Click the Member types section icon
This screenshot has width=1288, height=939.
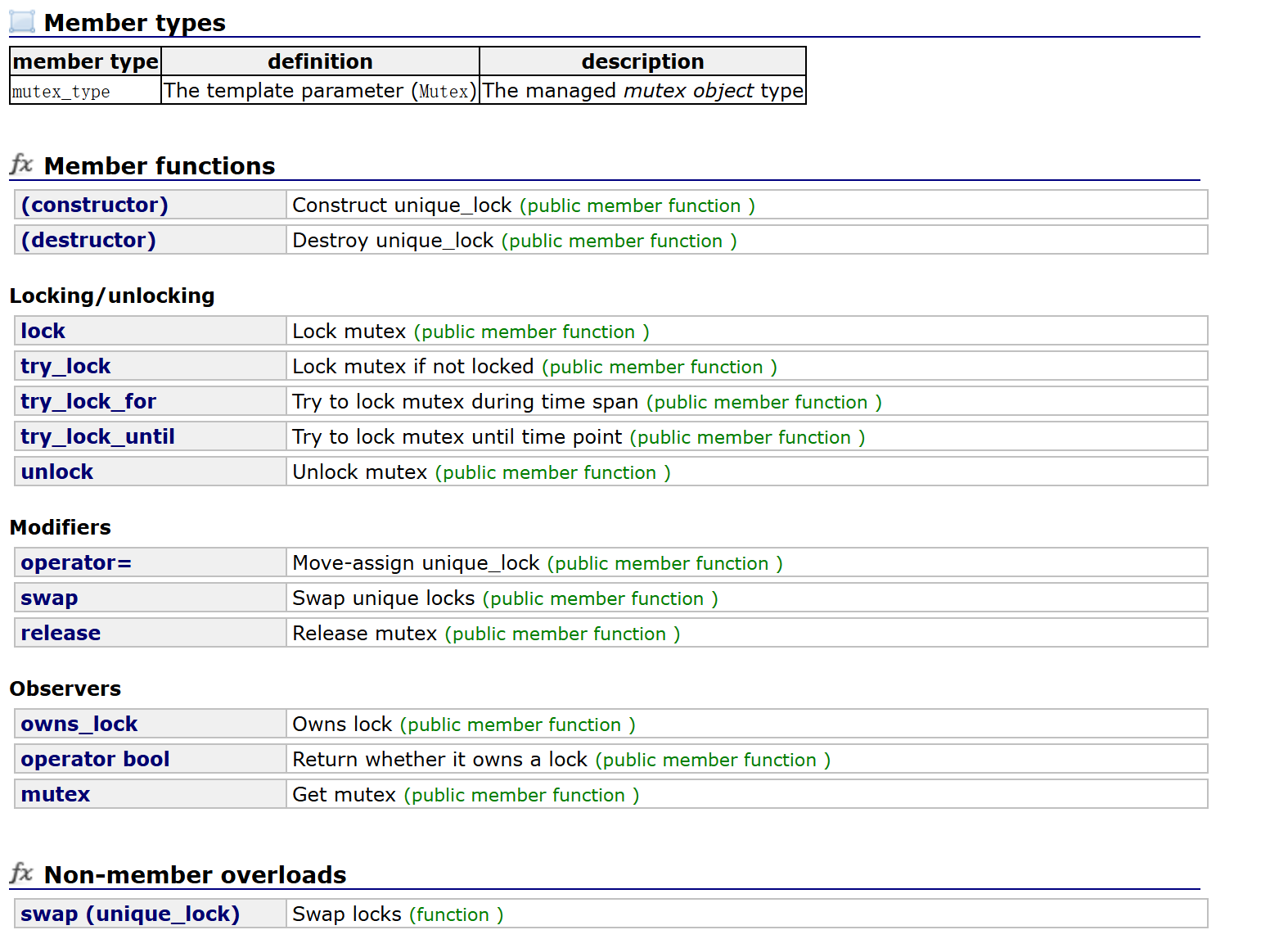pos(22,21)
